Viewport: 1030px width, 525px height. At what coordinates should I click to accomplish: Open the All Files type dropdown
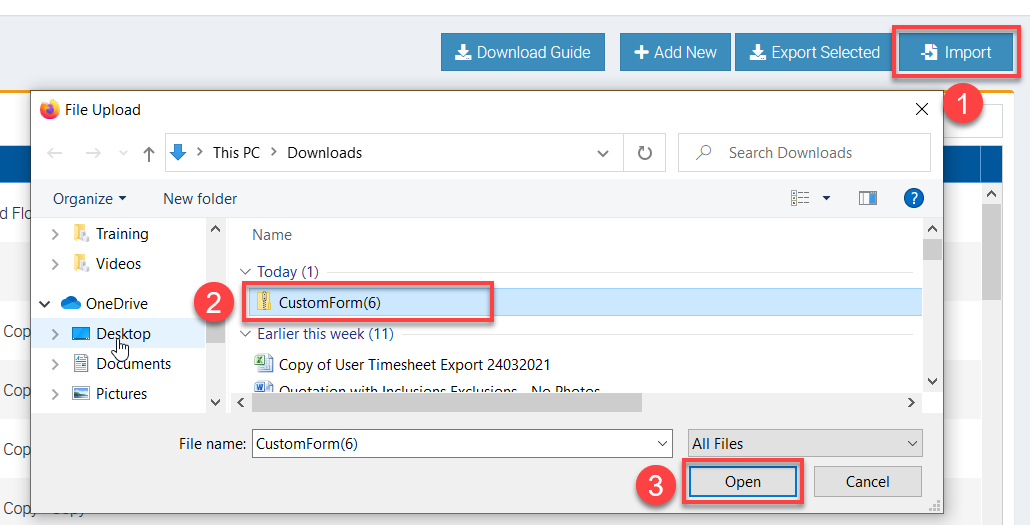tap(805, 443)
